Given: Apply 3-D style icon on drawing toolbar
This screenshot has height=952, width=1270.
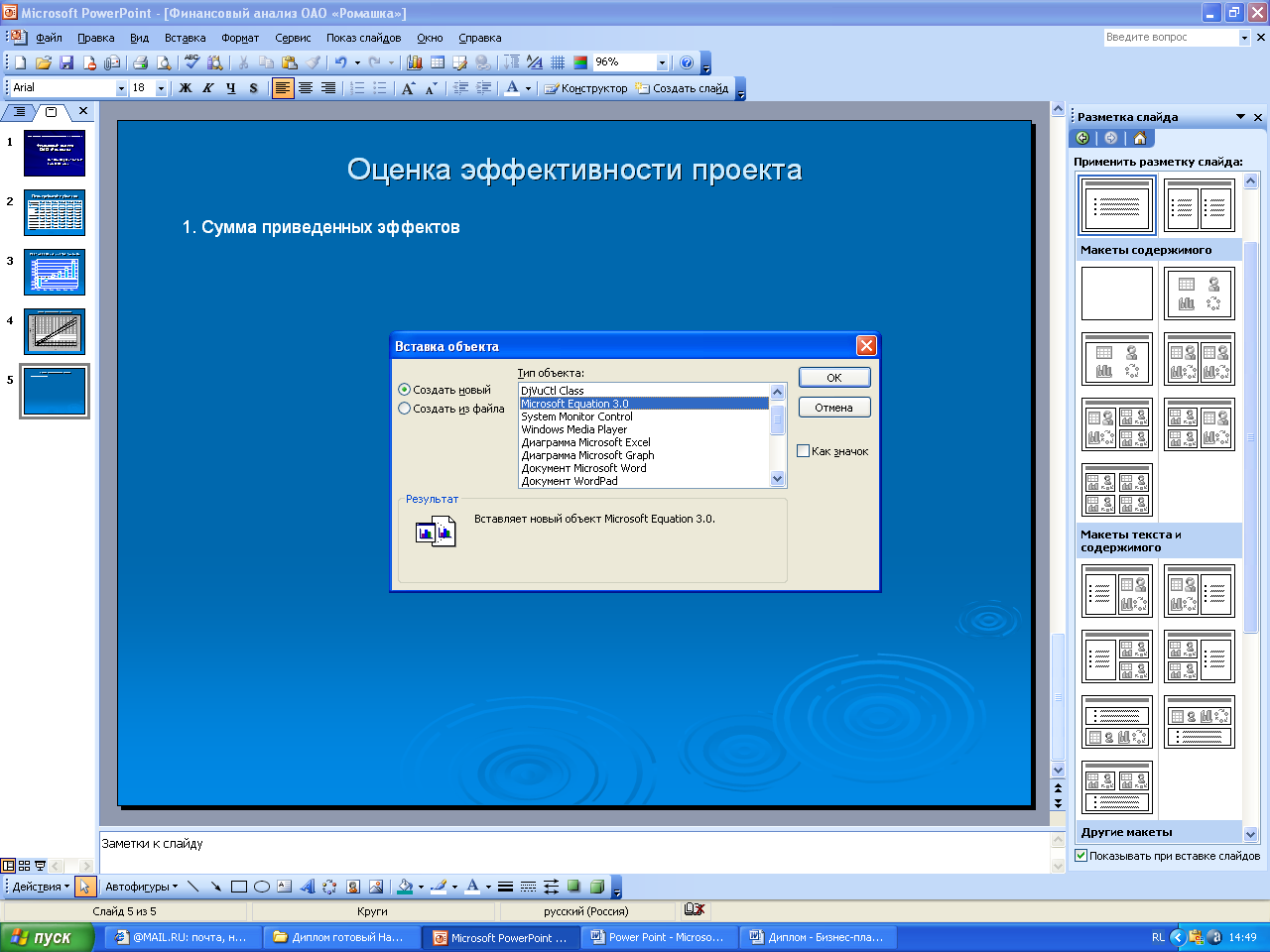Looking at the screenshot, I should 597,887.
